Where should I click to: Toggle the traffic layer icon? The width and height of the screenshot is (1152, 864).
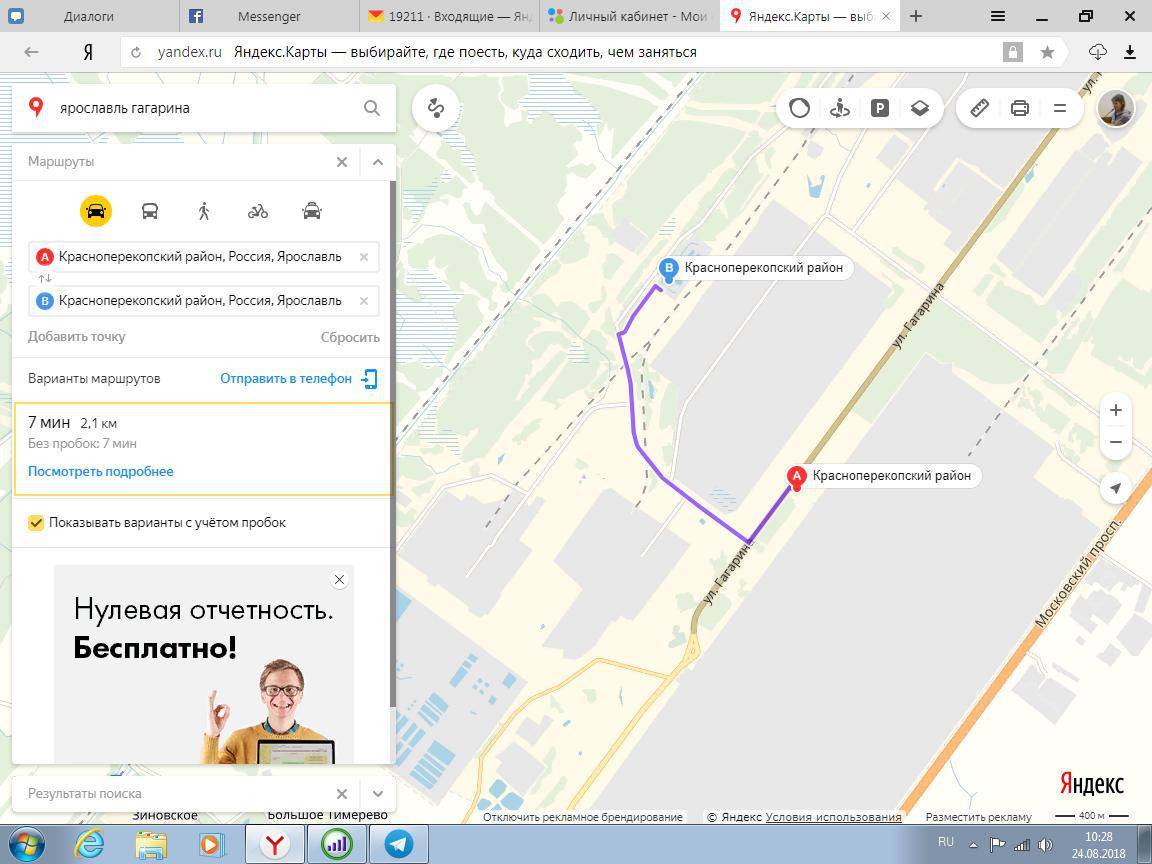pos(799,109)
